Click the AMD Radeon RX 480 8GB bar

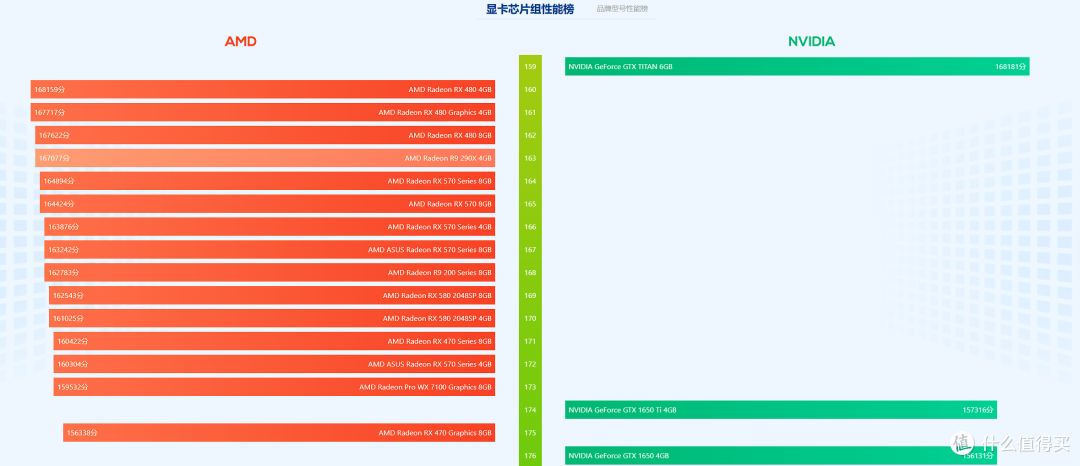pos(265,135)
